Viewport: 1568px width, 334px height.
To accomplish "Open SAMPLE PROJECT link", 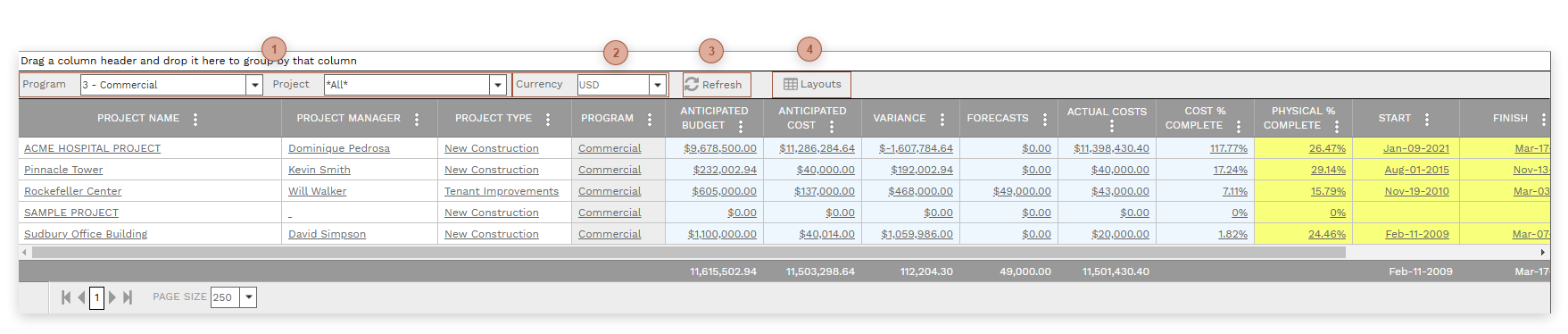I will [71, 213].
